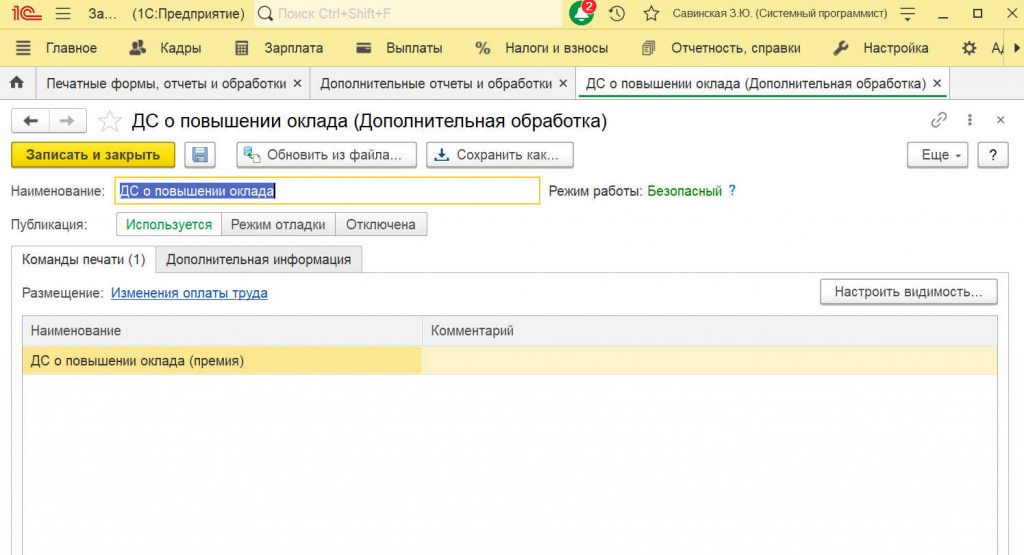Open the Зарплата section menu
Viewport: 1024px width, 555px height.
point(281,48)
